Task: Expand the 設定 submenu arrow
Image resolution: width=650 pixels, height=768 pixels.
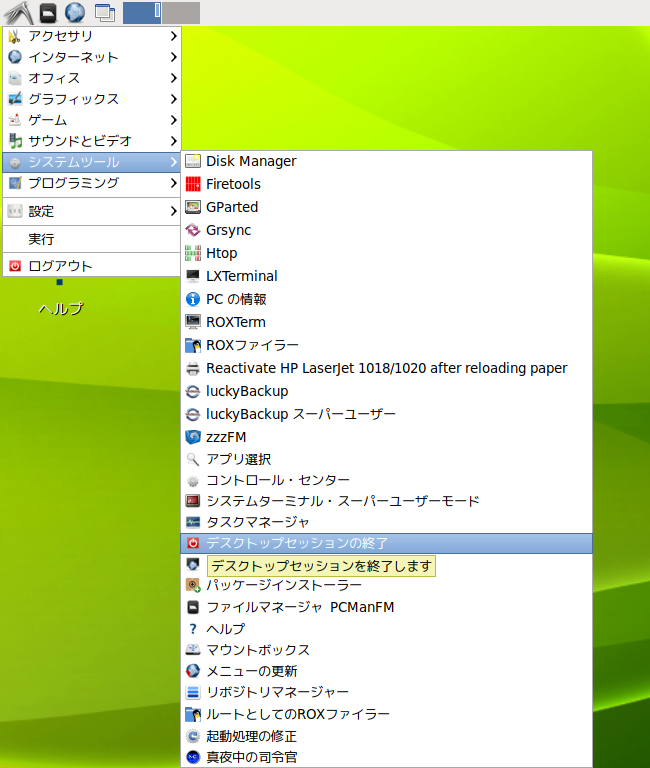Action: 173,212
